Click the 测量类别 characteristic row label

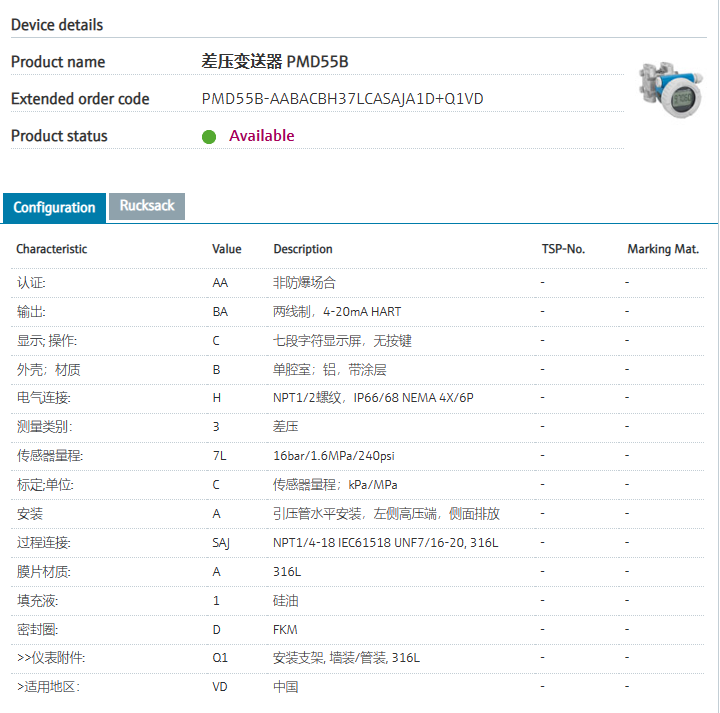[44, 427]
